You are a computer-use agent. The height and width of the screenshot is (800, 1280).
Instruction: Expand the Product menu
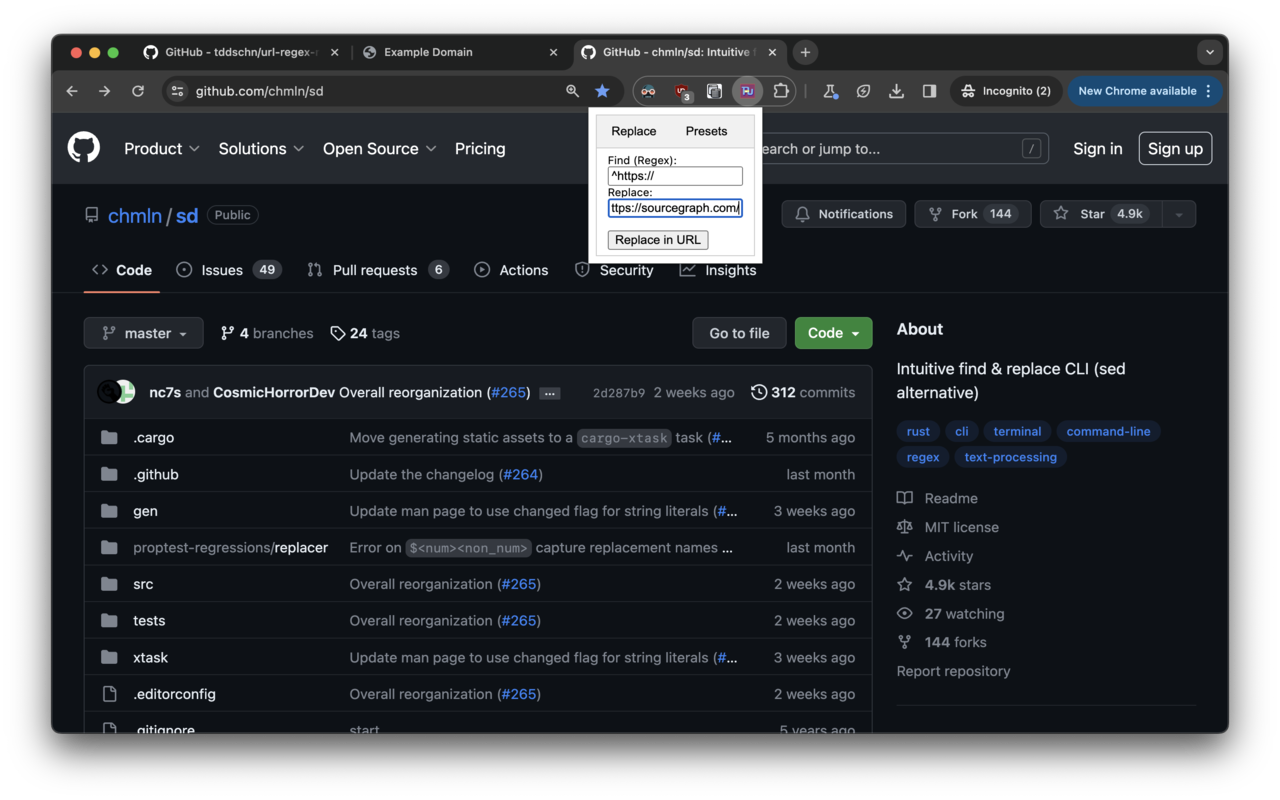pos(161,148)
